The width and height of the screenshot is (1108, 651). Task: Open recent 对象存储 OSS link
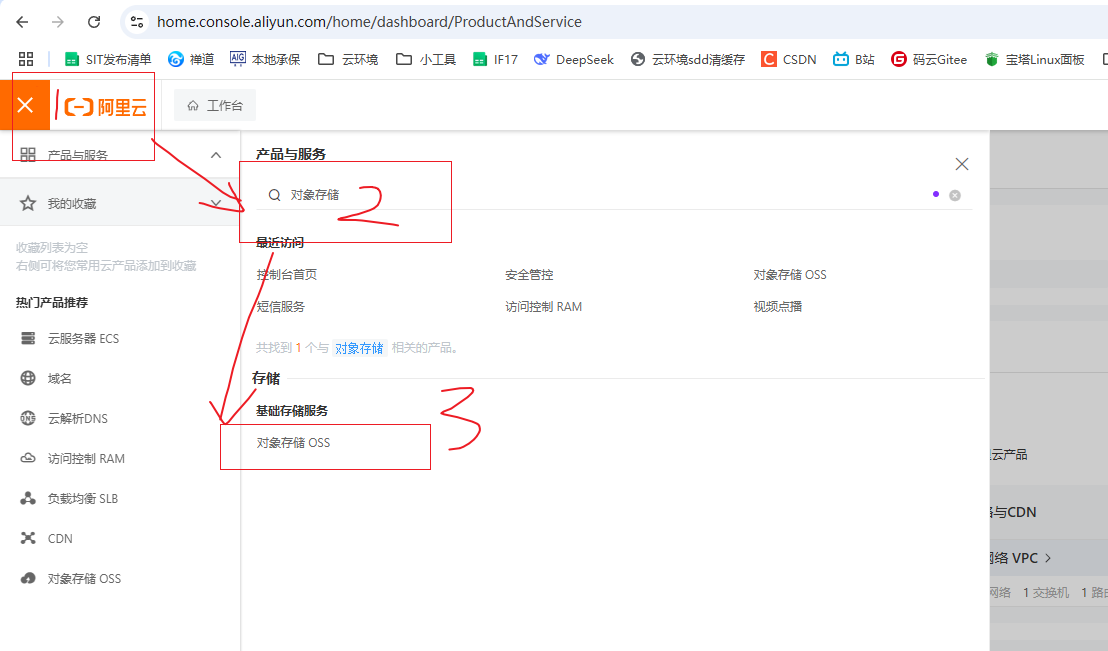click(x=789, y=275)
